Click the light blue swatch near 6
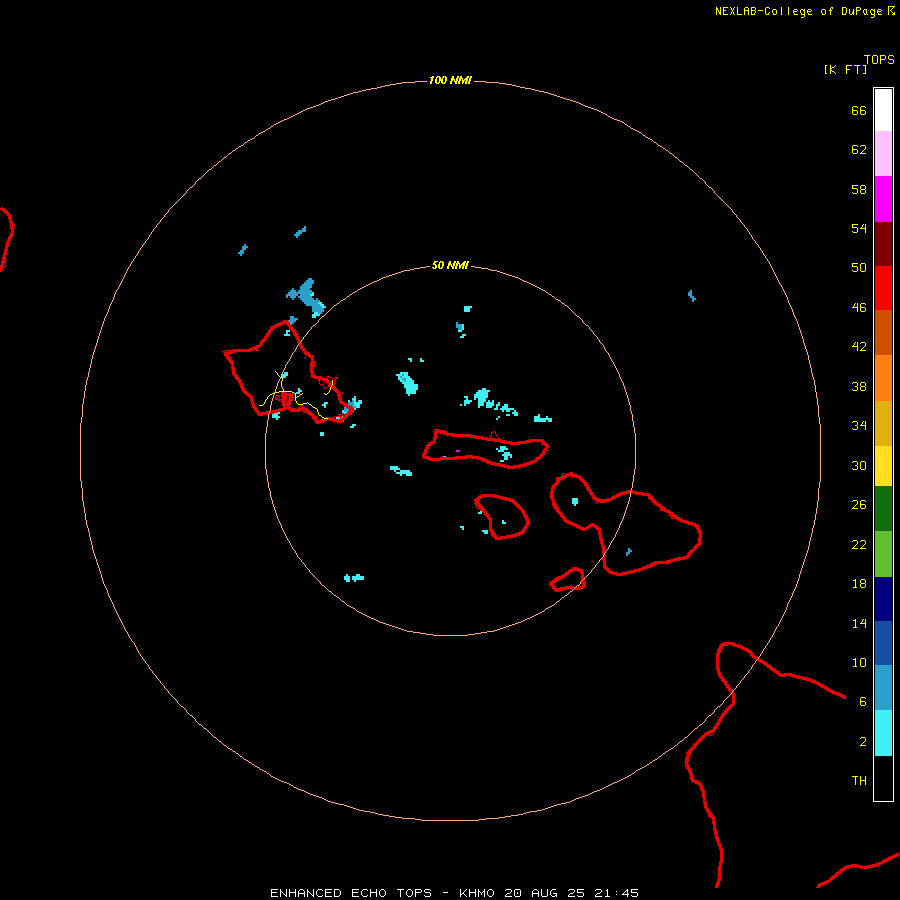 coord(883,688)
